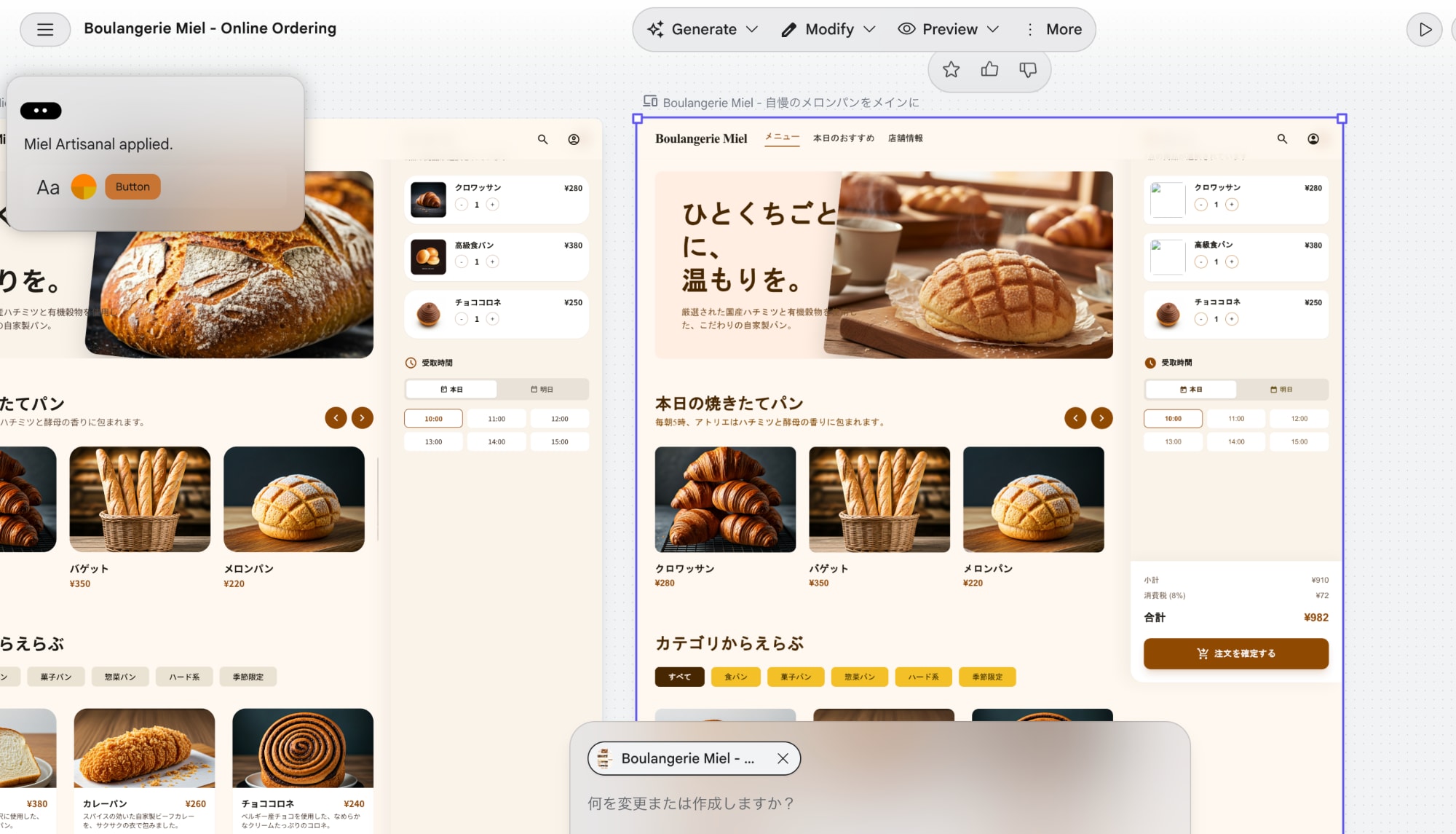Click the 何を変更または作成しますか chat input
The image size is (1456, 834).
(801, 803)
